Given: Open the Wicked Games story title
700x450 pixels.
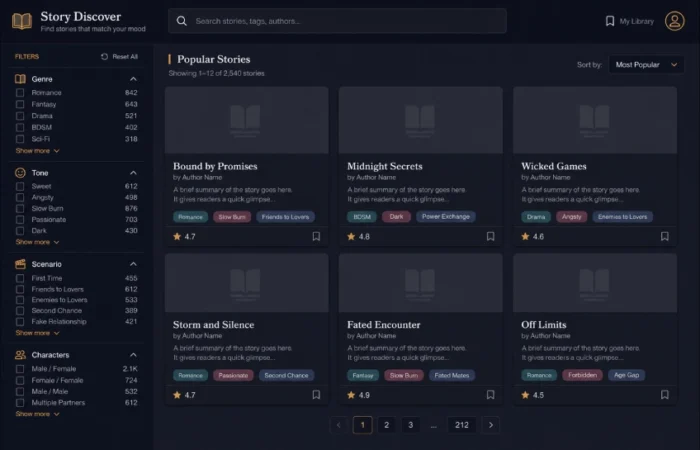Looking at the screenshot, I should pos(554,166).
